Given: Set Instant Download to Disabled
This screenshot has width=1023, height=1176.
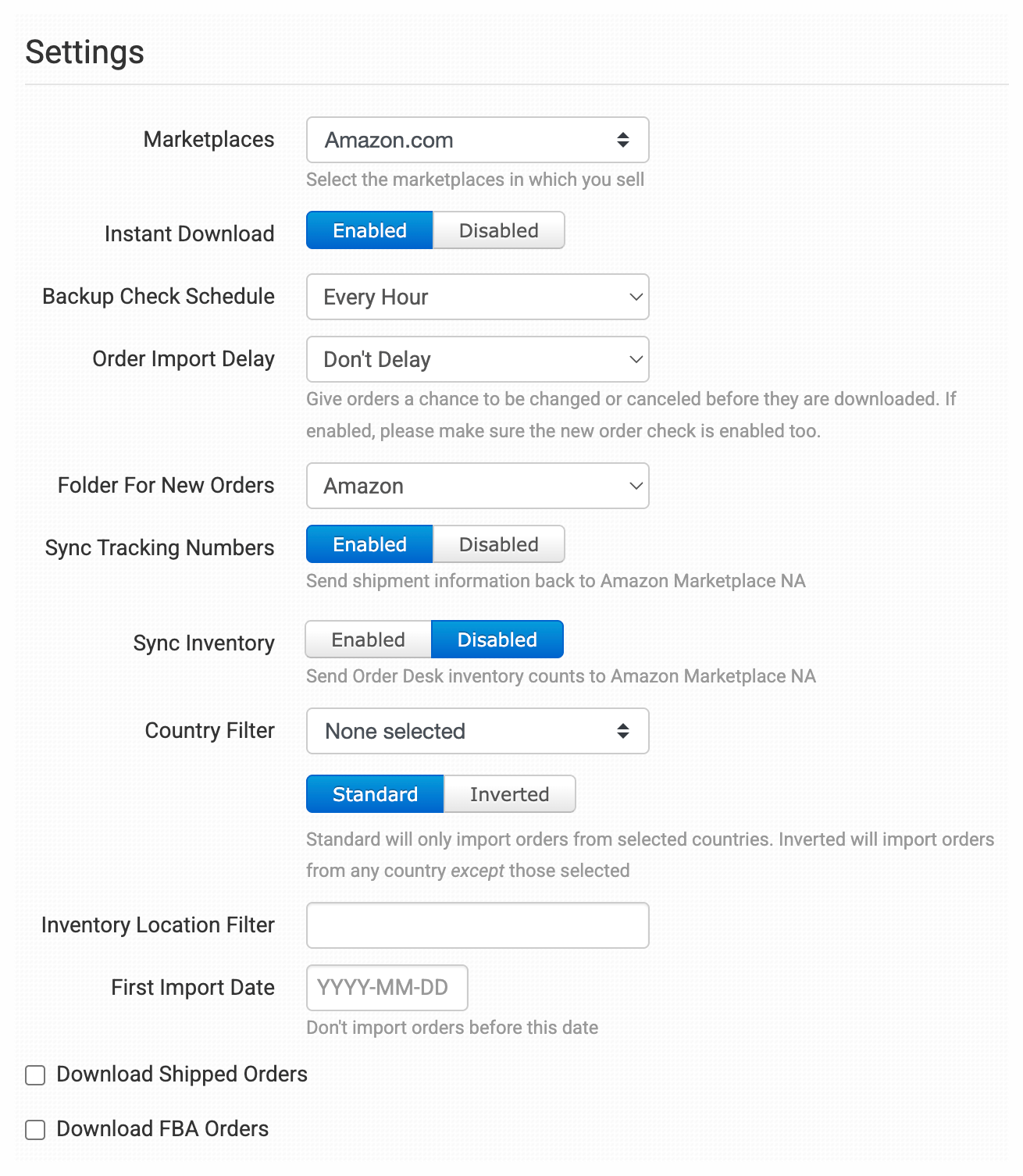Looking at the screenshot, I should coord(498,230).
